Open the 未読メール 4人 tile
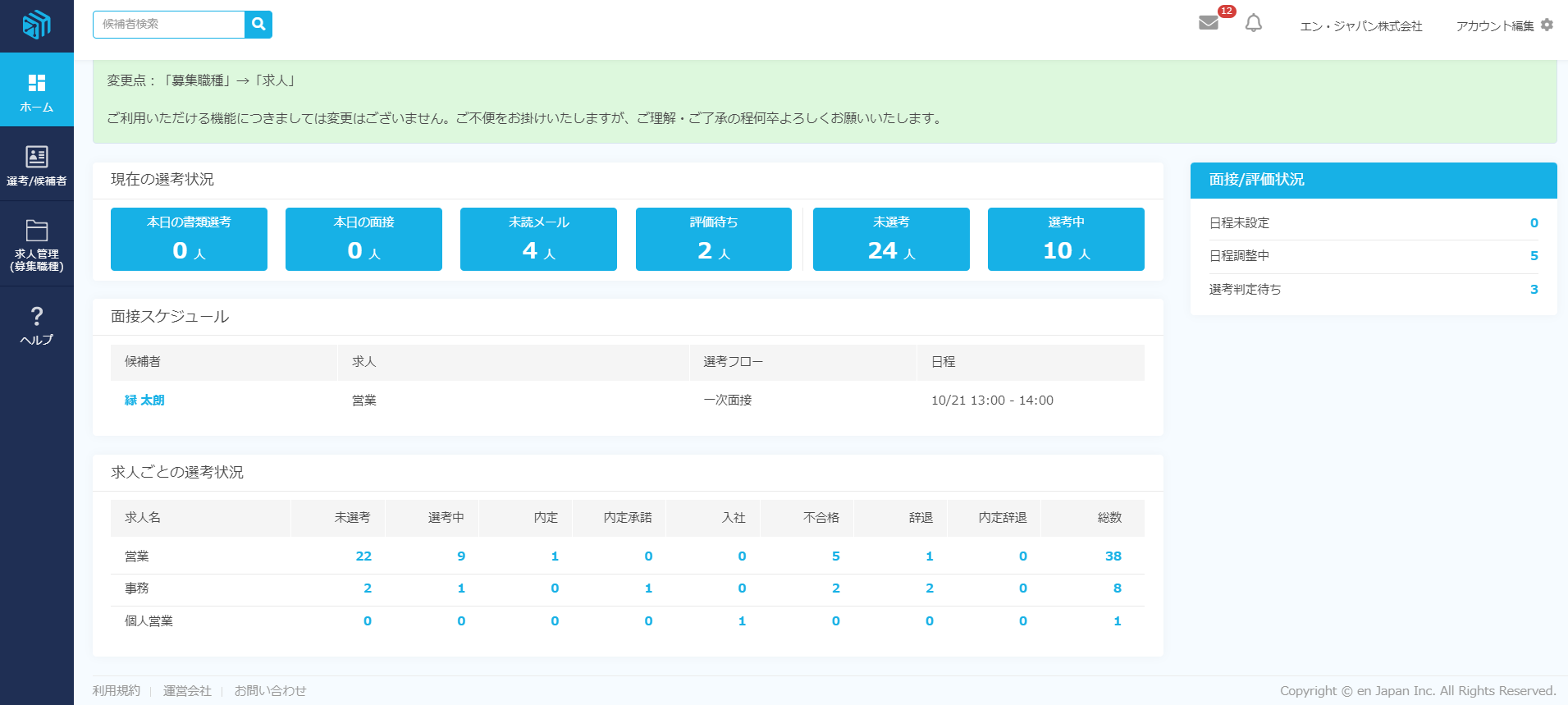This screenshot has width=1568, height=705. [538, 239]
